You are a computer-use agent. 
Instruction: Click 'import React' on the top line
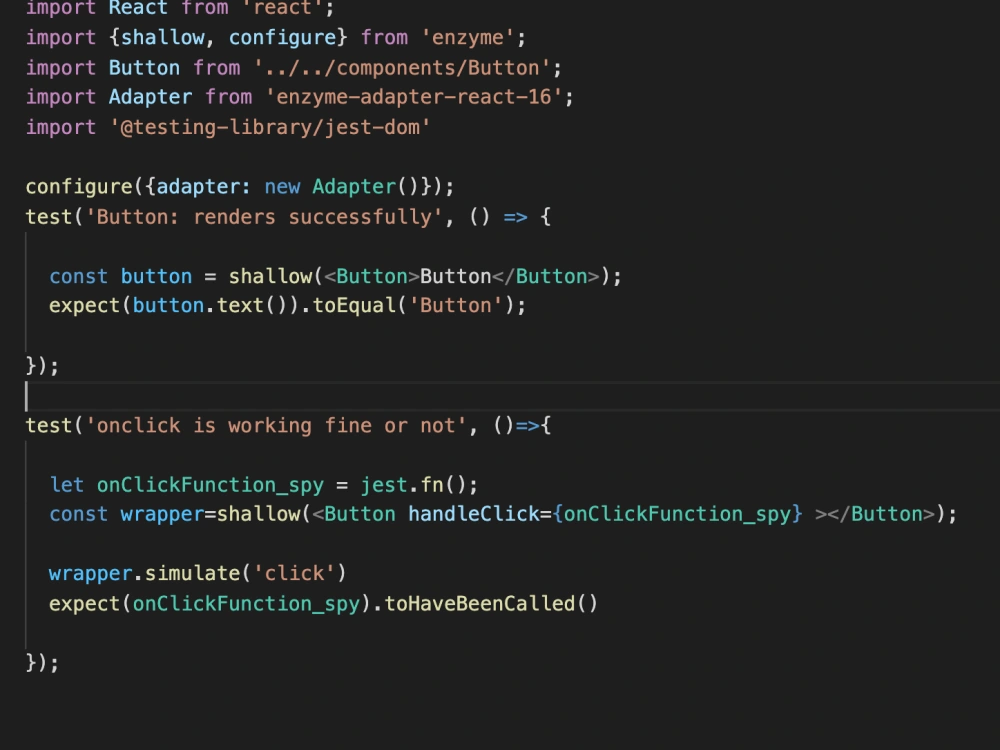[96, 8]
